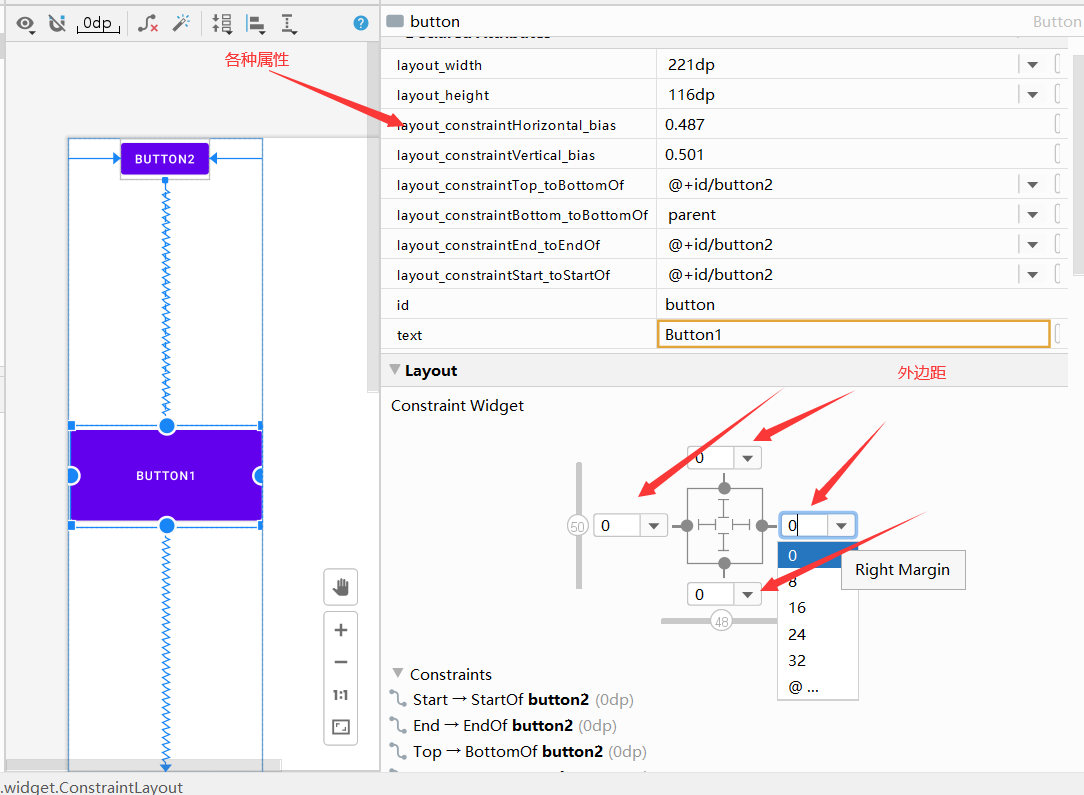1084x795 pixels.
Task: Click the layout_constraintVertical_bias label
Action: (496, 155)
